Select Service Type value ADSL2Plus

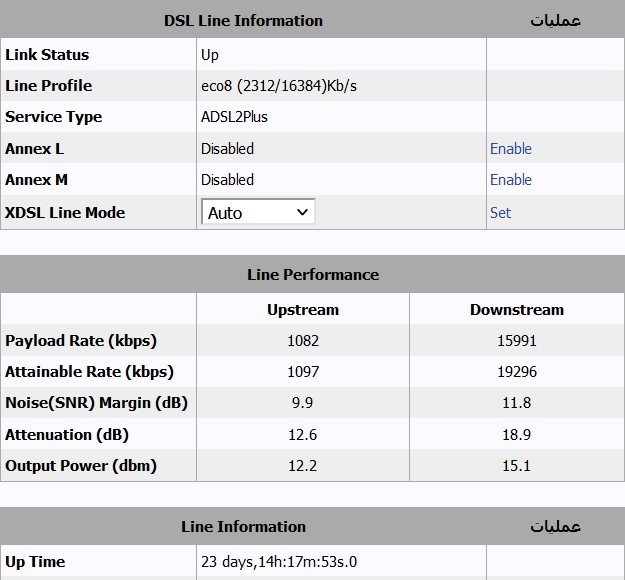(234, 117)
